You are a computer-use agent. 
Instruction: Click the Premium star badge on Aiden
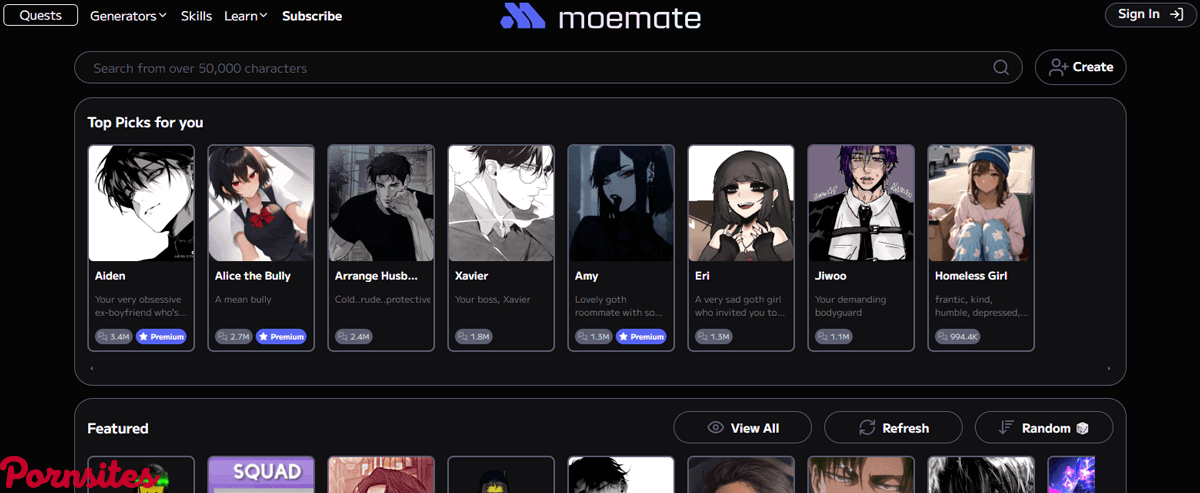pos(161,337)
